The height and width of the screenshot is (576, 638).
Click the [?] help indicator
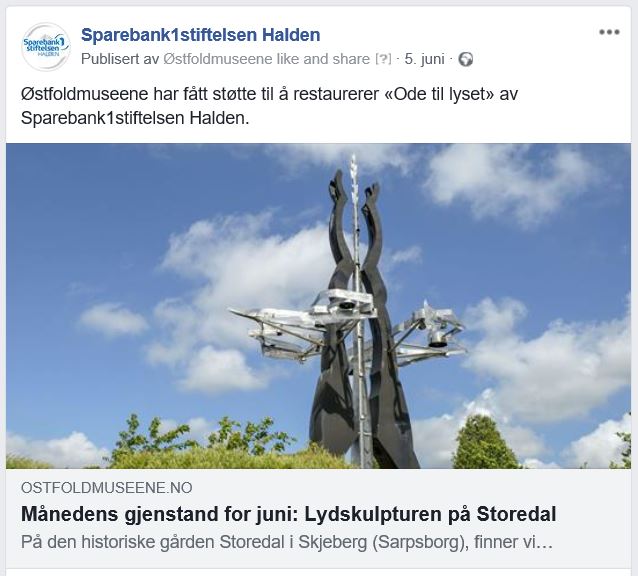383,59
